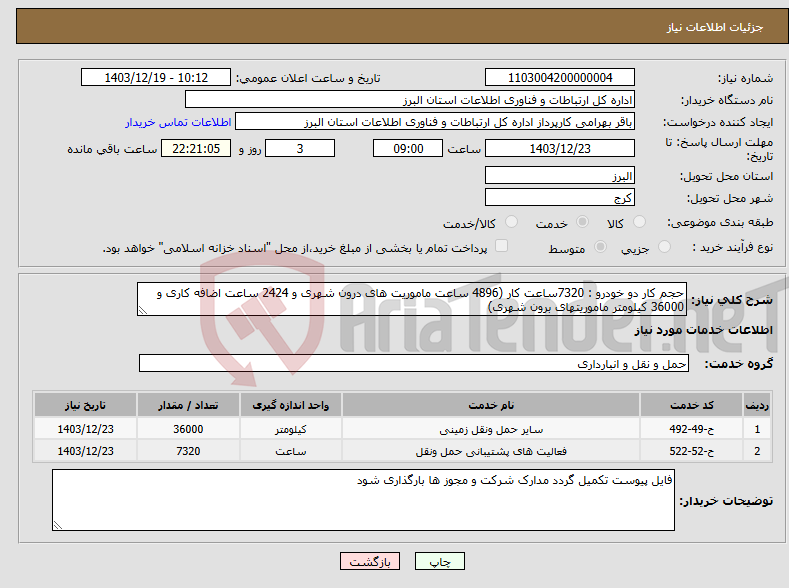This screenshot has height=588, width=789.
Task: Click the deadline hour field 09:00
Action: [408, 148]
